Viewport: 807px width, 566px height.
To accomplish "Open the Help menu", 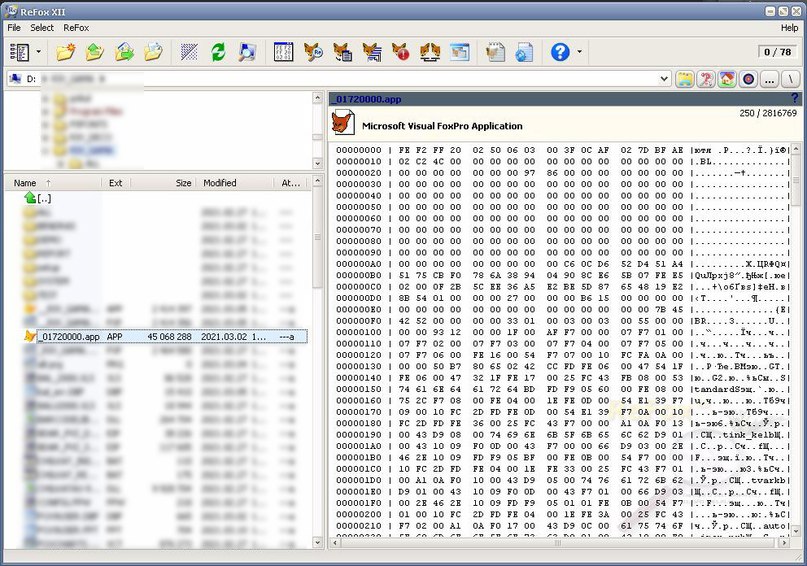I will 789,28.
